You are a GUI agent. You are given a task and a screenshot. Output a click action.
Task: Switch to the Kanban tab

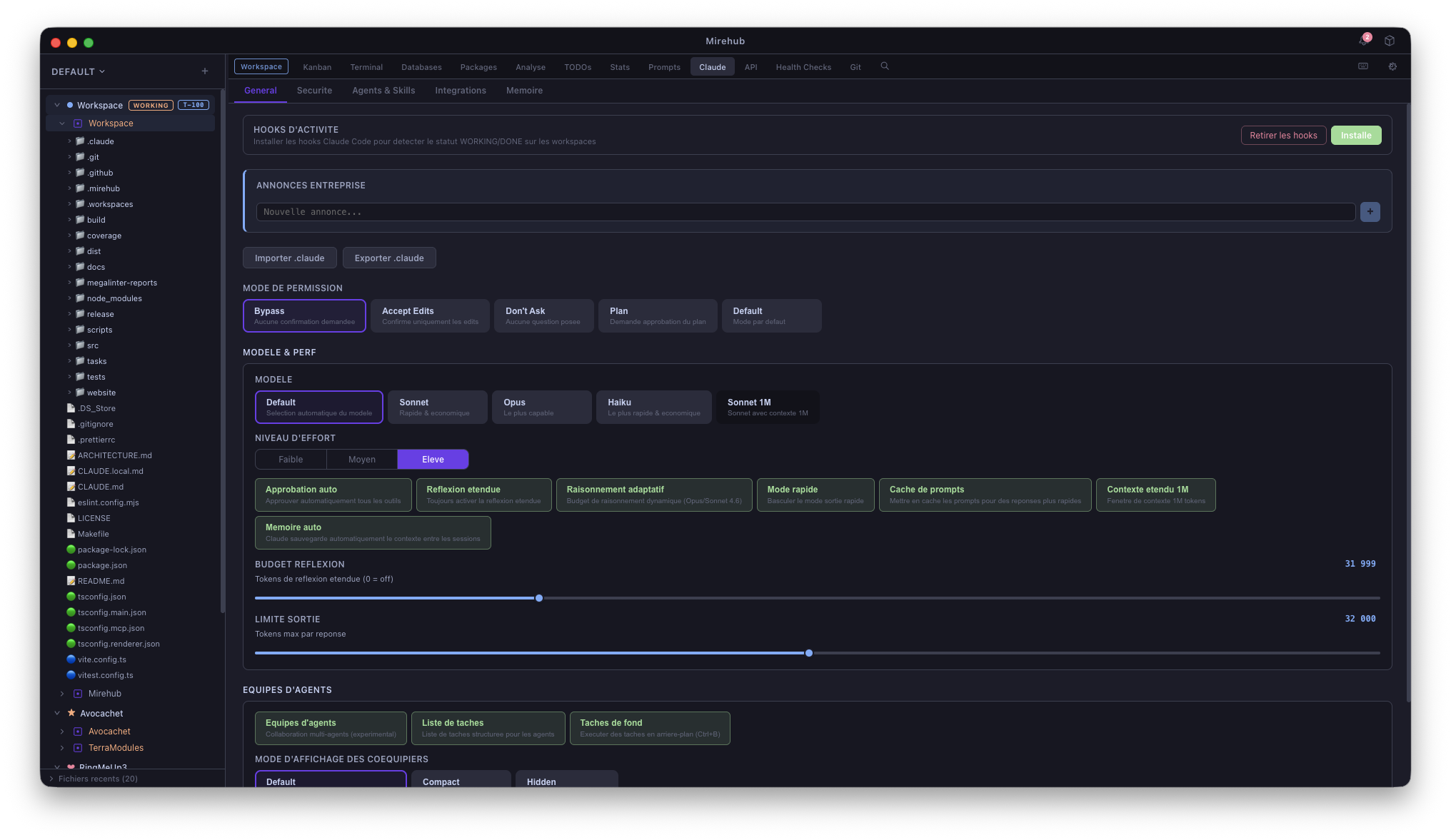317,67
